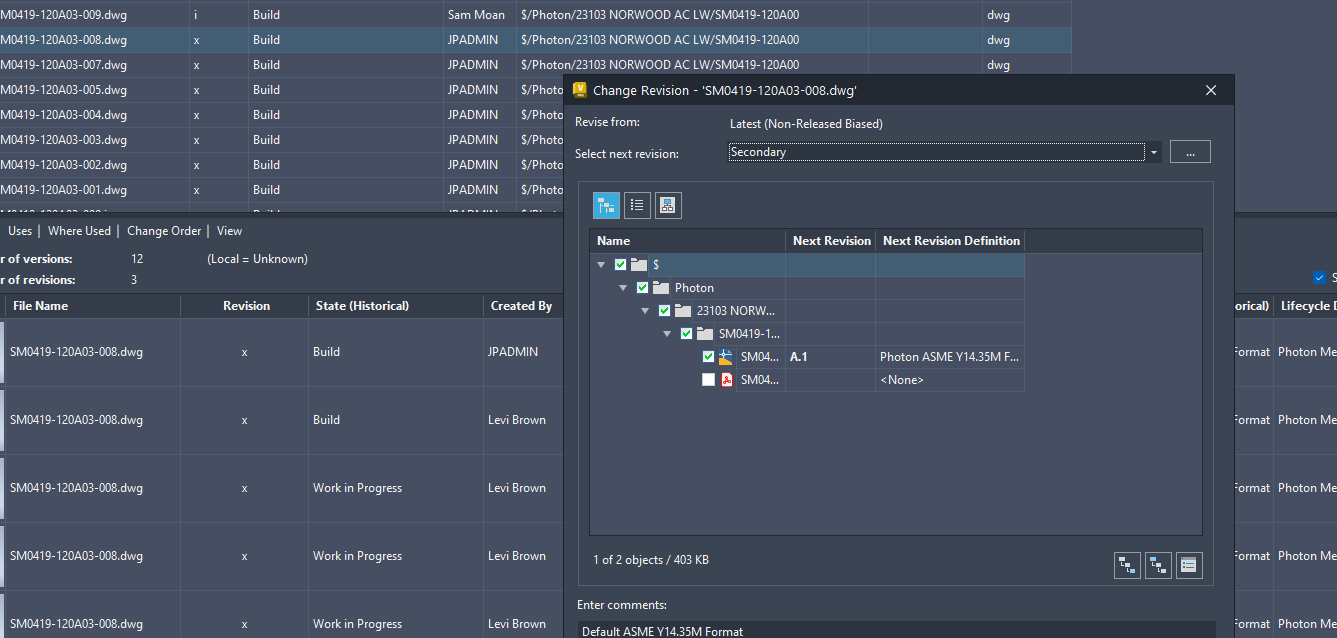The image size is (1337, 638).
Task: Check the PDF file row checkbox
Action: [708, 380]
